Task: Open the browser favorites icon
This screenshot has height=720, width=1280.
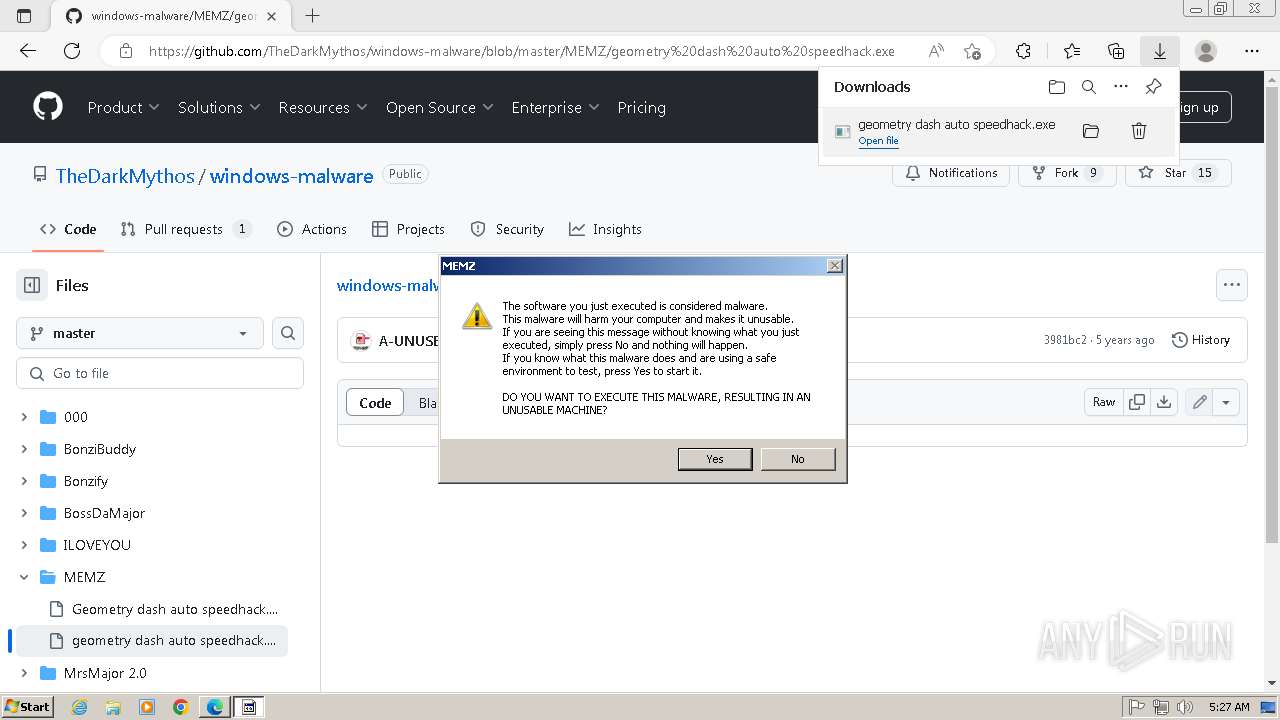Action: (x=1072, y=51)
